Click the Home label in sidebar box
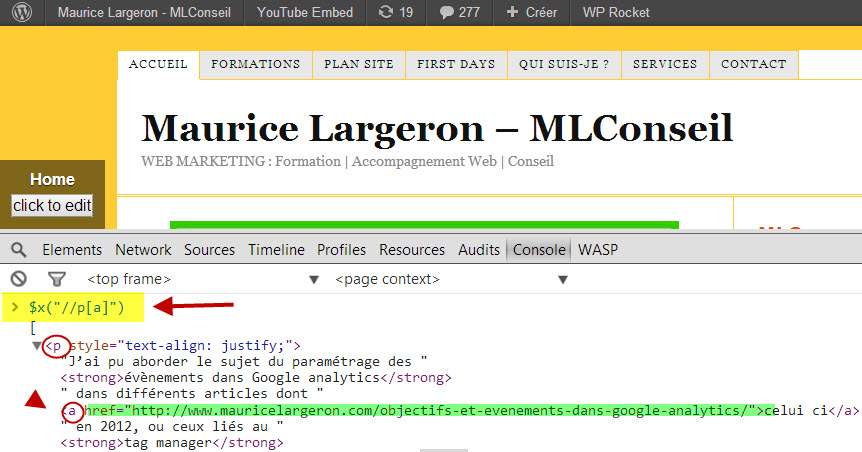Image resolution: width=862 pixels, height=452 pixels. 52,179
